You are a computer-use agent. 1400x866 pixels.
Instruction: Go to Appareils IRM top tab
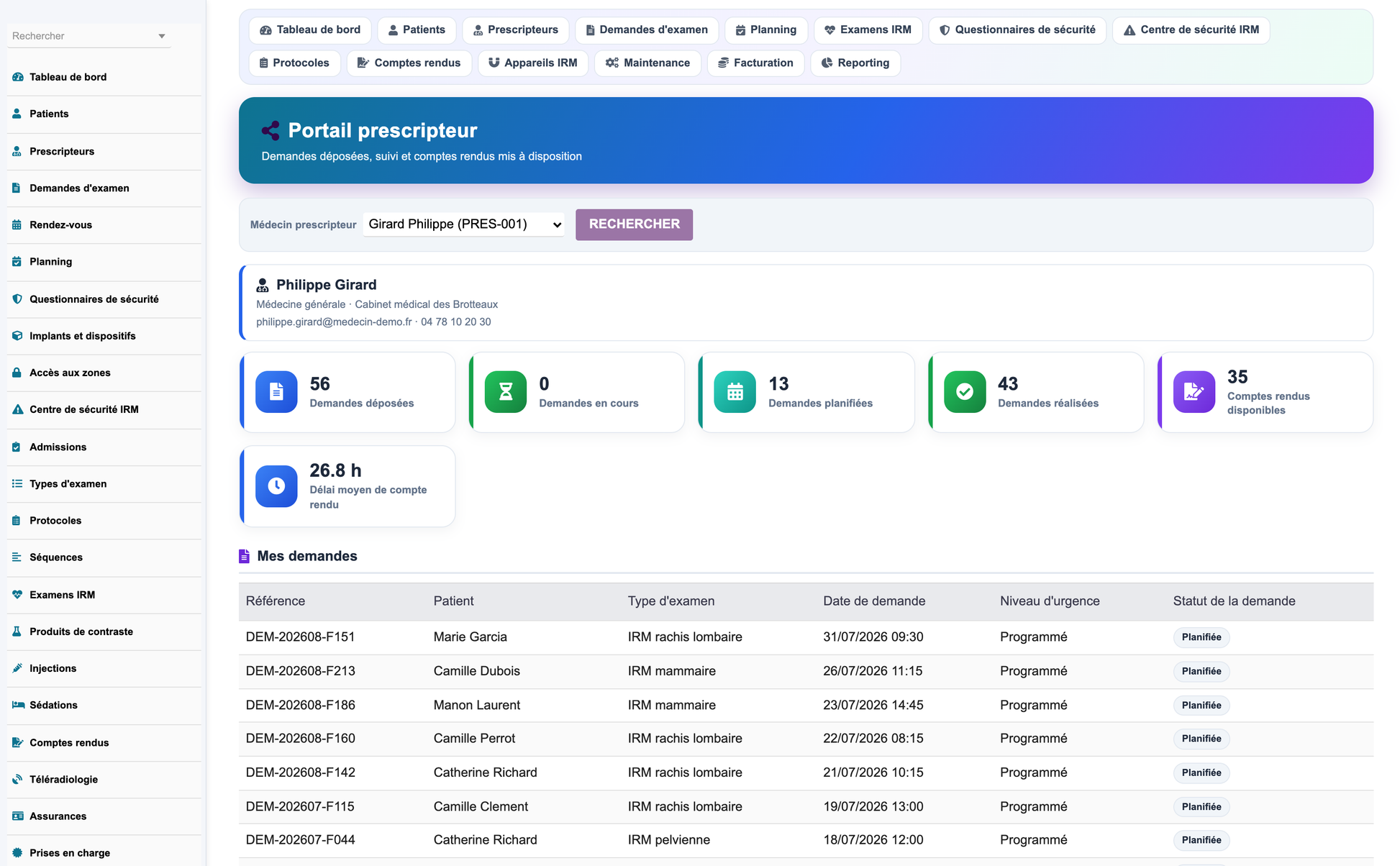[x=533, y=63]
